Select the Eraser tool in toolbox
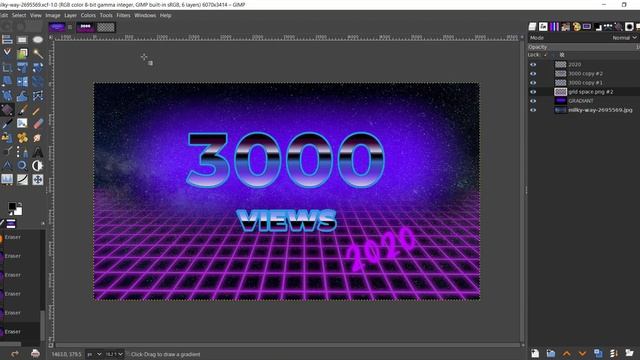The height and width of the screenshot is (360, 640). point(38,124)
